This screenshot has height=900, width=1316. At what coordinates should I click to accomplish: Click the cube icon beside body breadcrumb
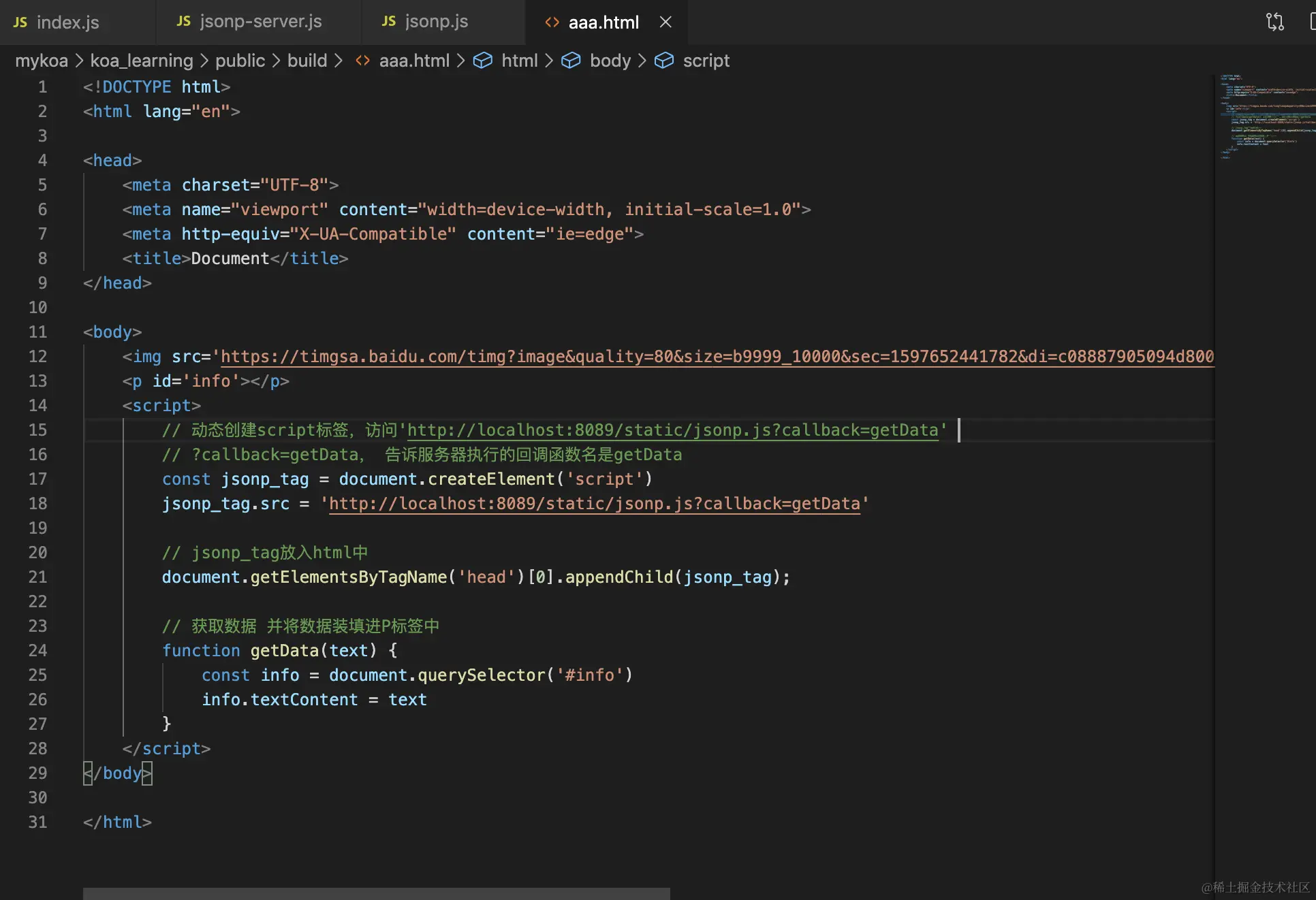coord(571,61)
